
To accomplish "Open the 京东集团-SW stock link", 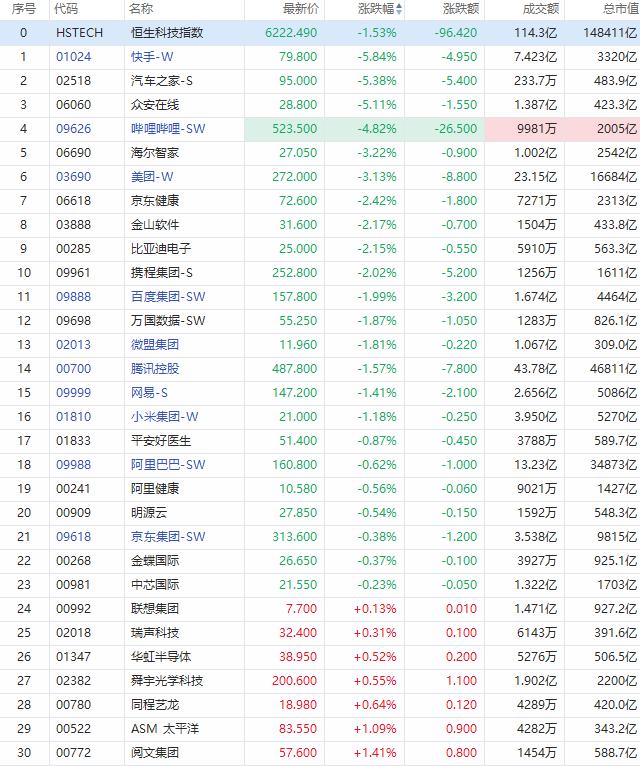I will (x=168, y=536).
